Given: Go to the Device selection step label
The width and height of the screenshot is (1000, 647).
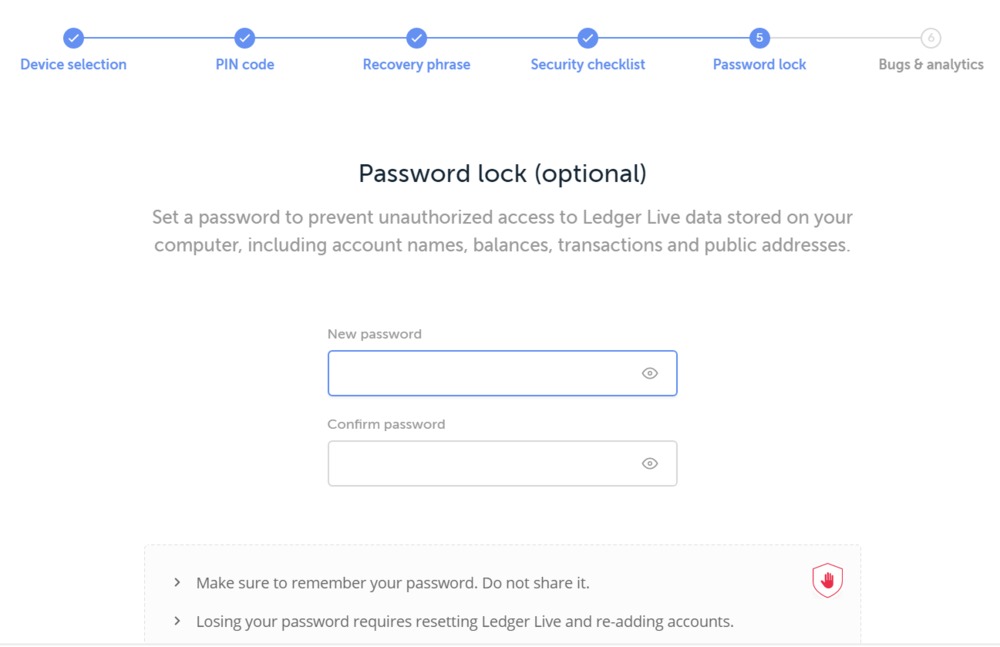Looking at the screenshot, I should pos(73,64).
